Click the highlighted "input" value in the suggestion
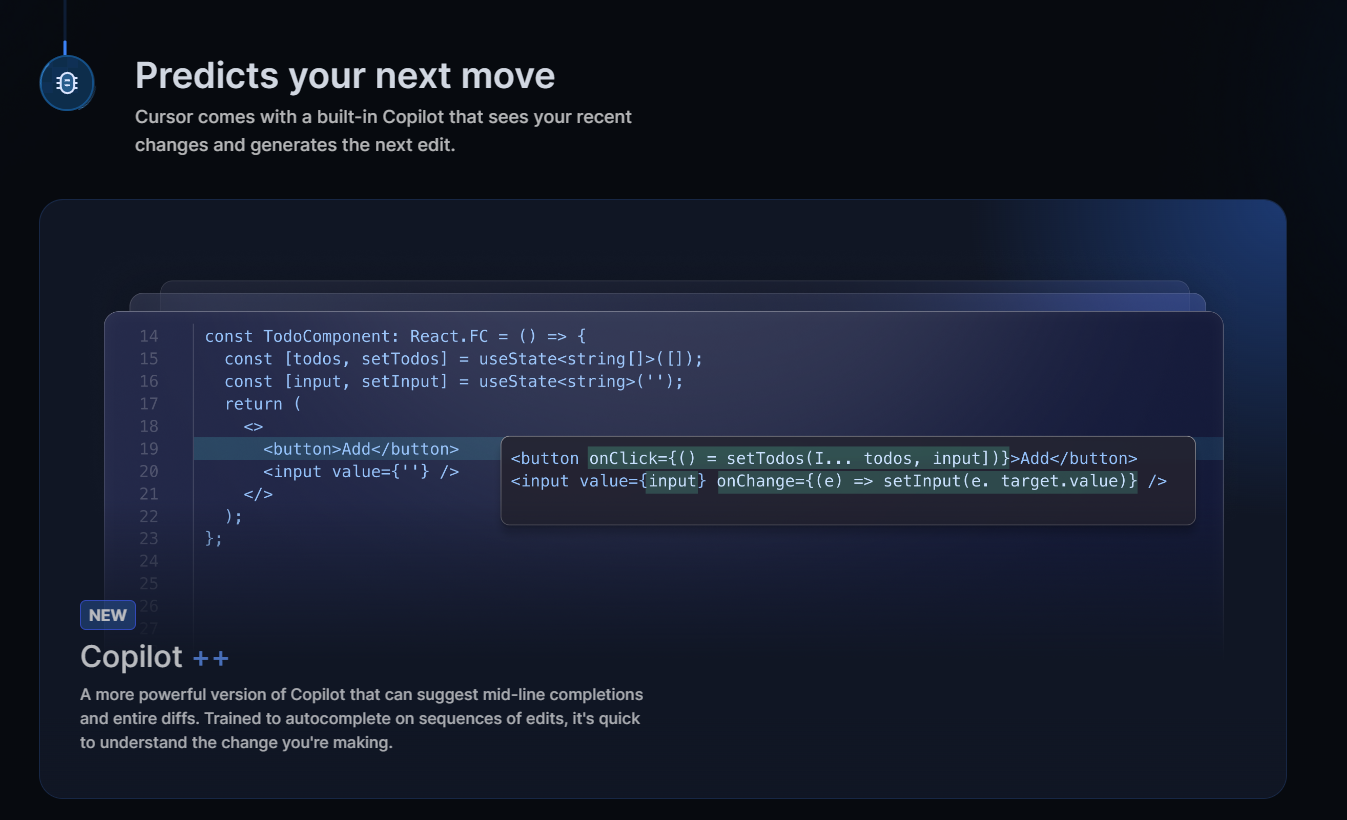The width and height of the screenshot is (1347, 820). pos(671,481)
